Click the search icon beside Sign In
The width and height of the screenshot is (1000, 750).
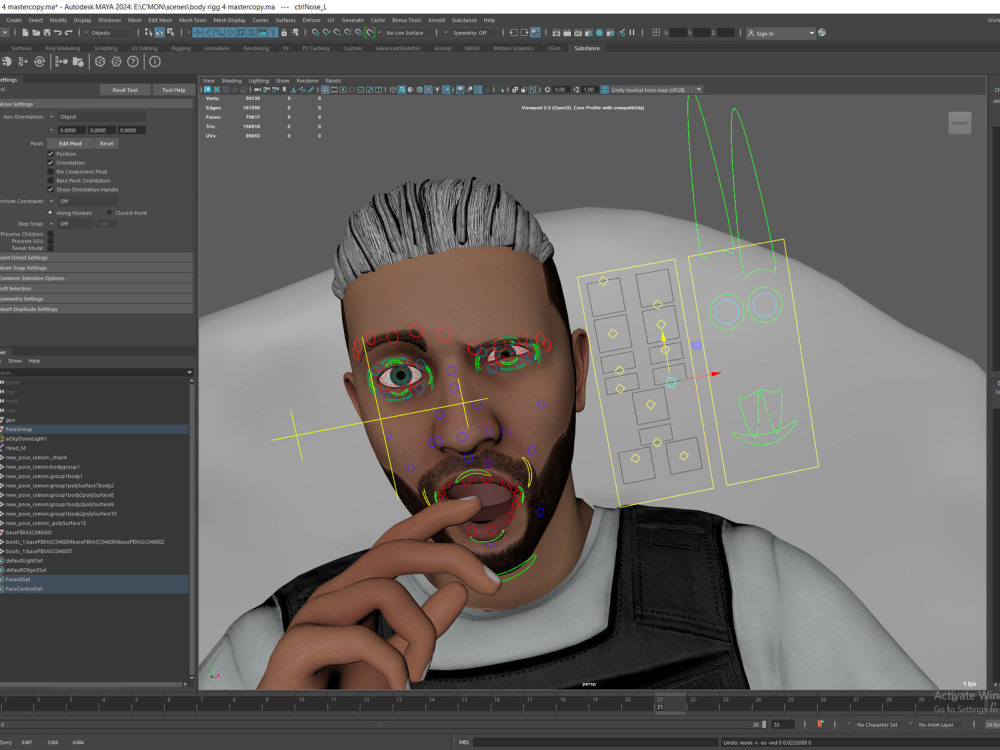[x=822, y=33]
